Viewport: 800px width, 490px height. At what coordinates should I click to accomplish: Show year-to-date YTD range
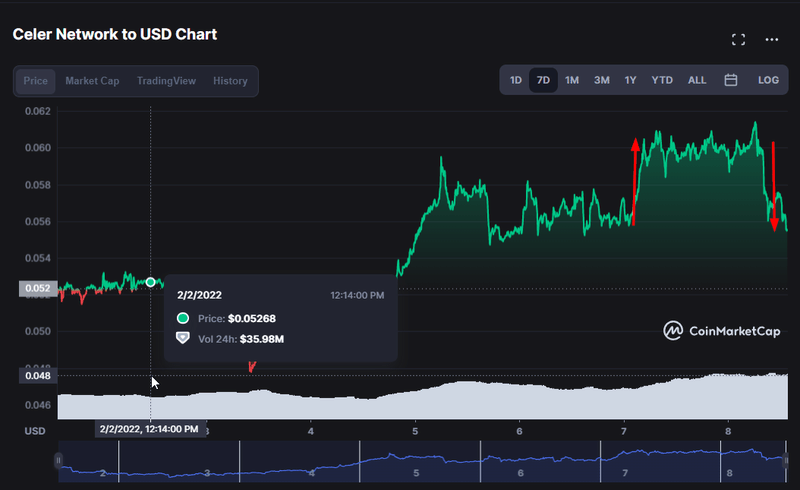click(662, 80)
